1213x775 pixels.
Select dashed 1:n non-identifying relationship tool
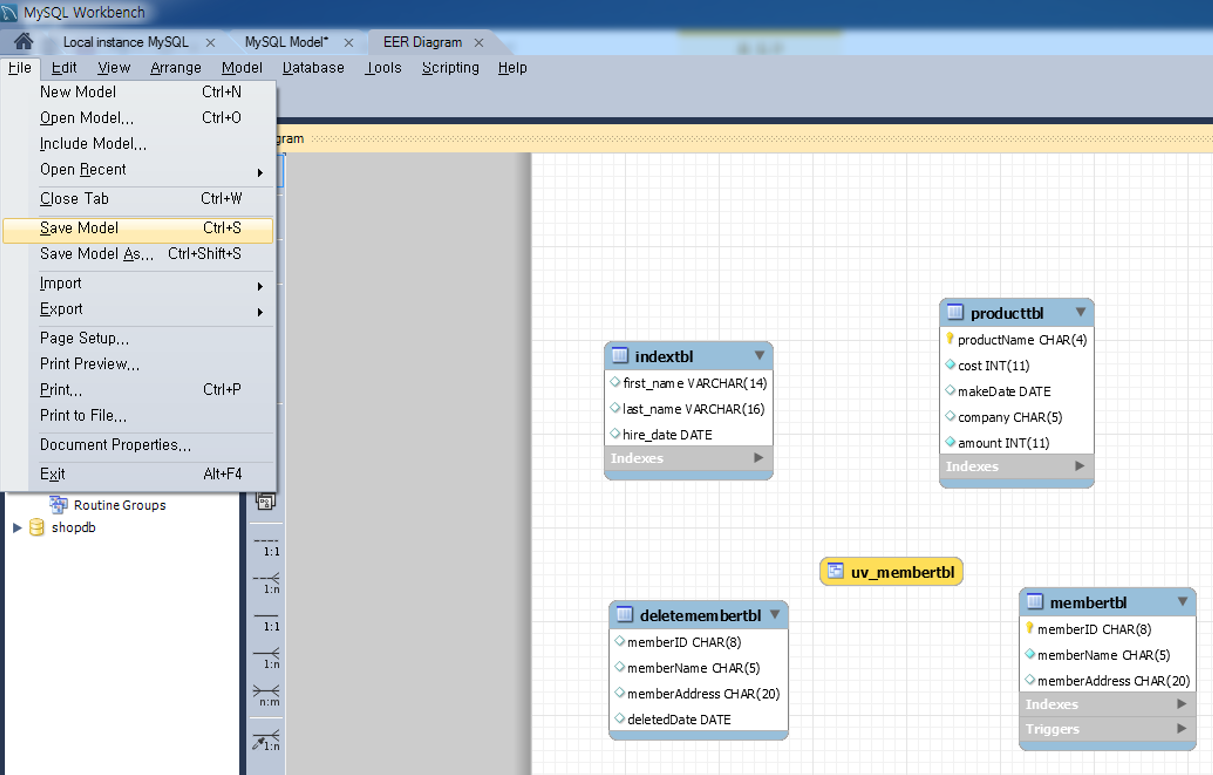click(x=265, y=583)
